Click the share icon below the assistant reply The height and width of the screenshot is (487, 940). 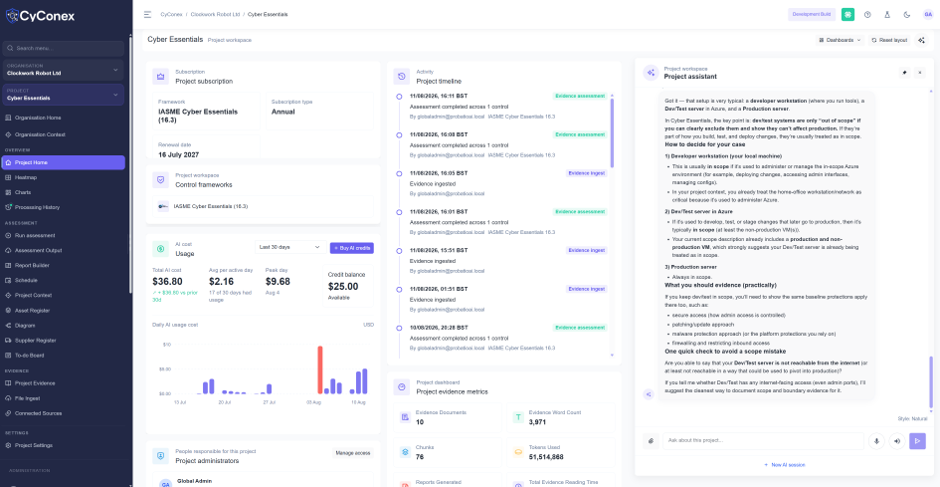coord(649,394)
